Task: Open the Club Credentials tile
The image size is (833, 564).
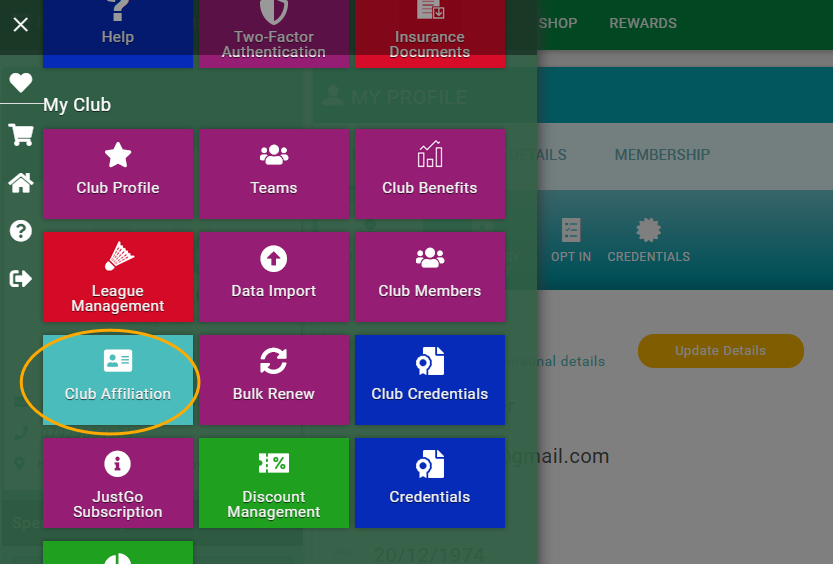Action: pos(430,380)
